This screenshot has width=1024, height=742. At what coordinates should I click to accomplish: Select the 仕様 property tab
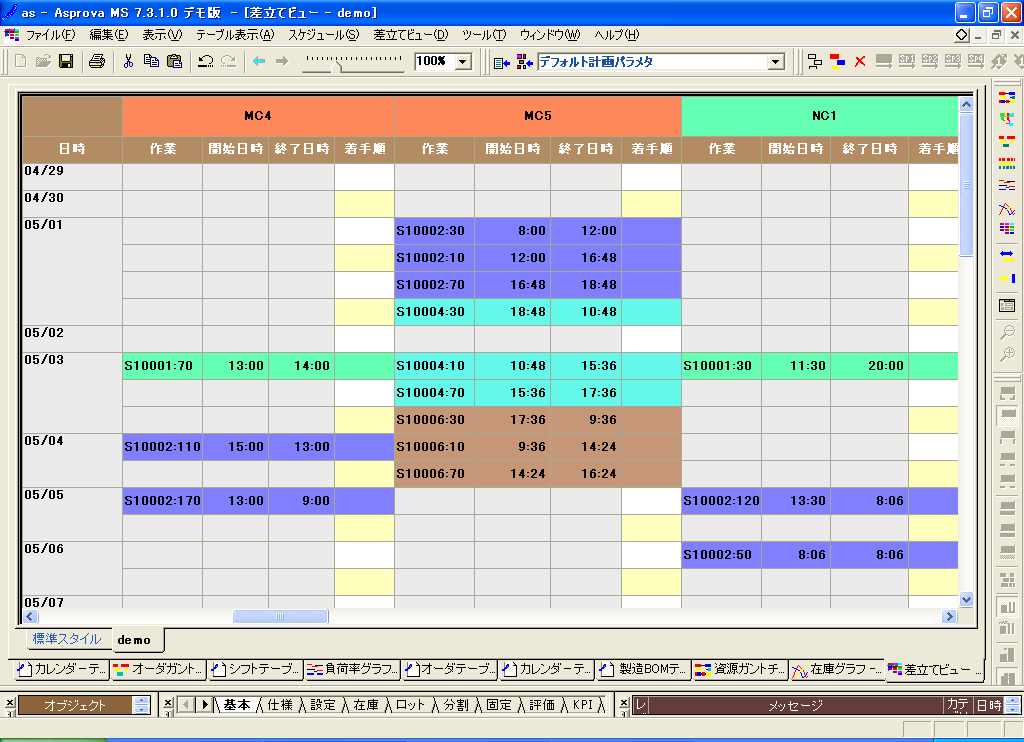280,705
